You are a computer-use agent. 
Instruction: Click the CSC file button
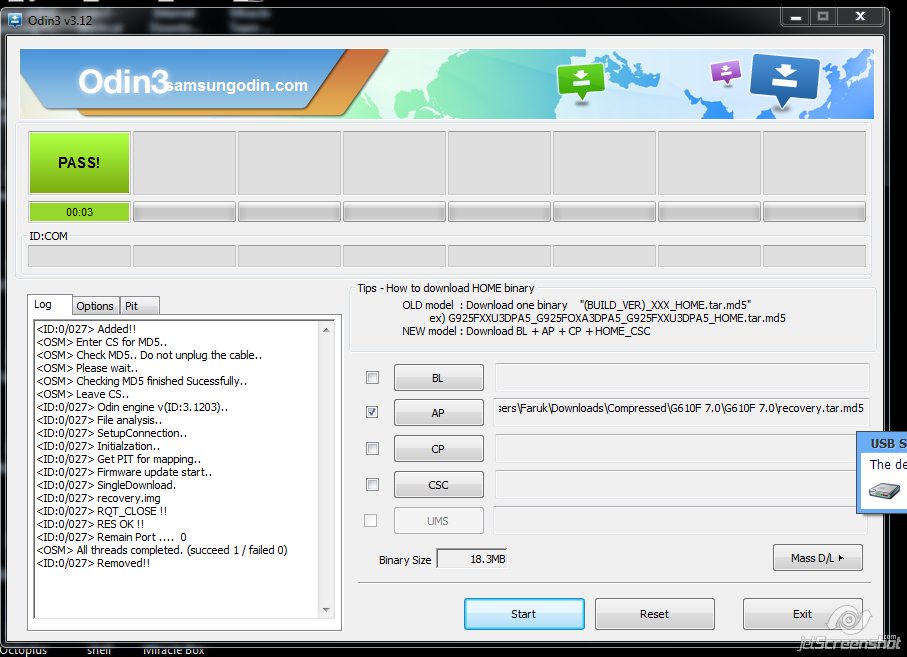(438, 485)
